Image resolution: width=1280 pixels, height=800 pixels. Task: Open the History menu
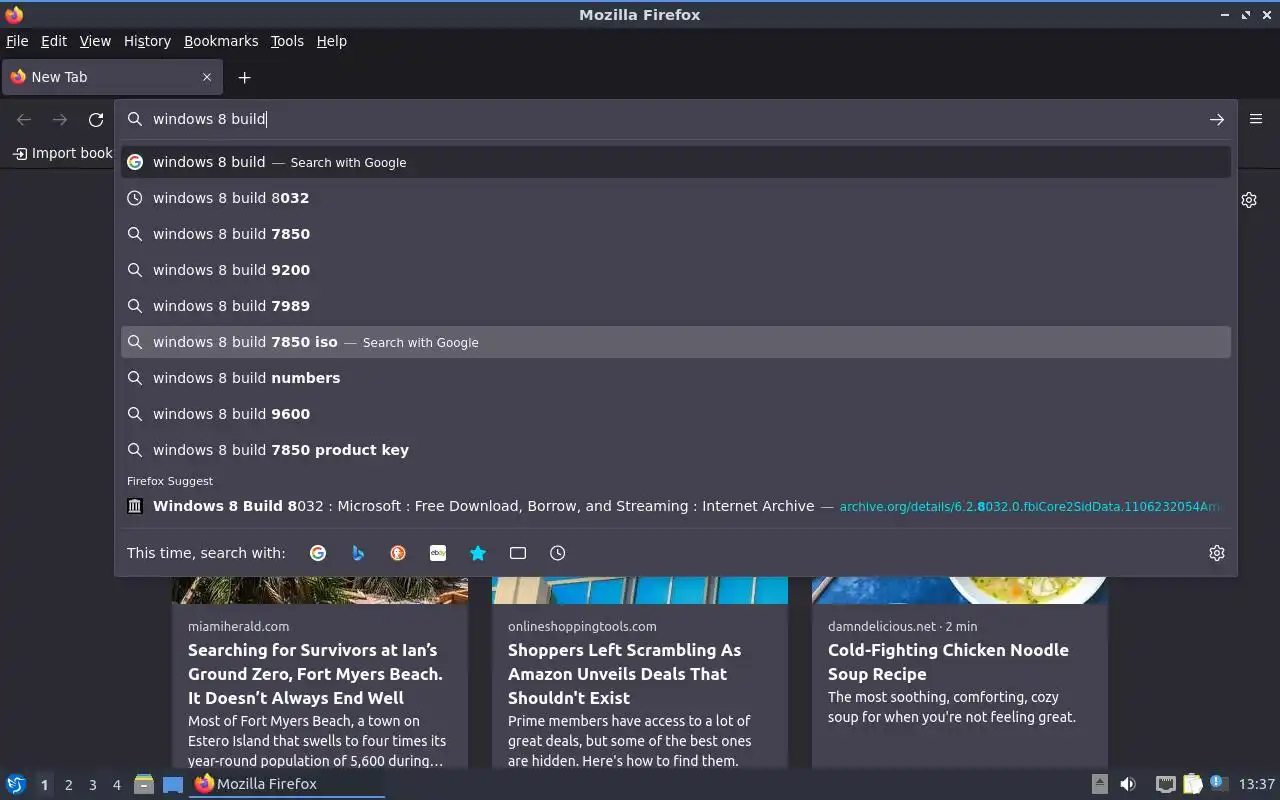click(147, 41)
